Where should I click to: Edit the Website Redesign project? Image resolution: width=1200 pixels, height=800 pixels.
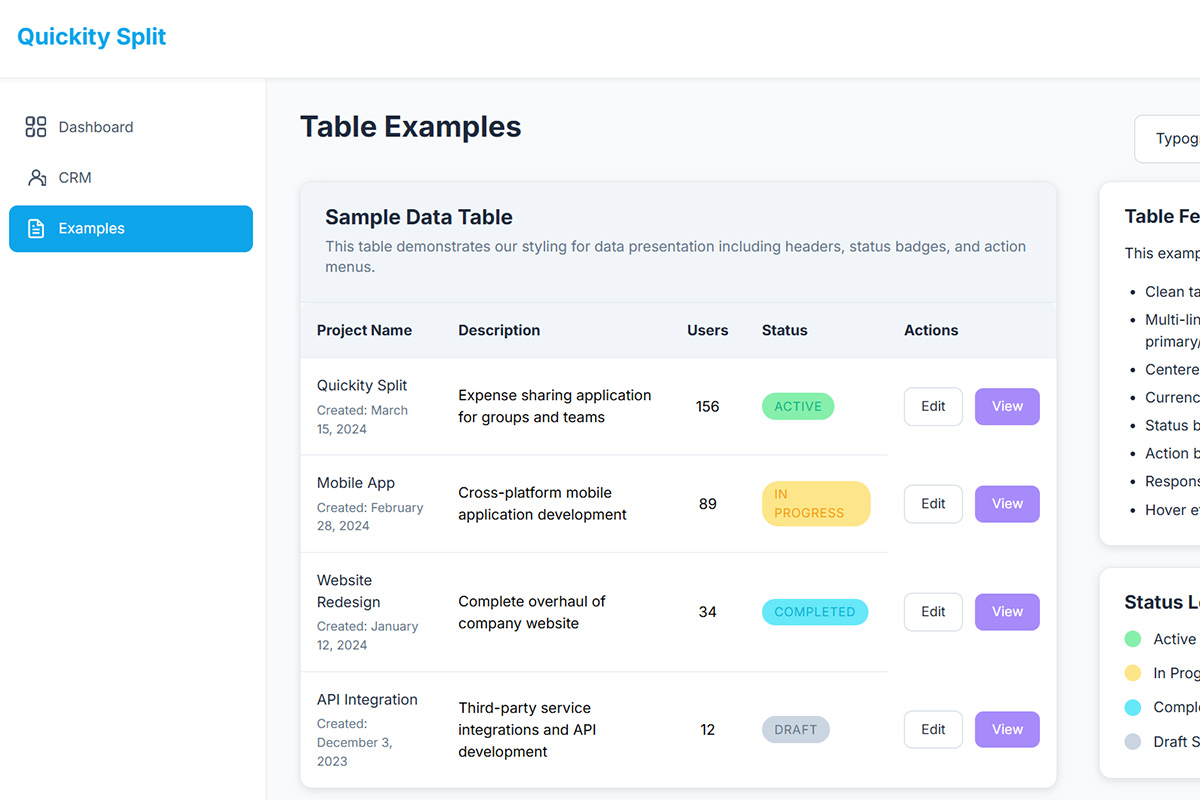point(933,612)
